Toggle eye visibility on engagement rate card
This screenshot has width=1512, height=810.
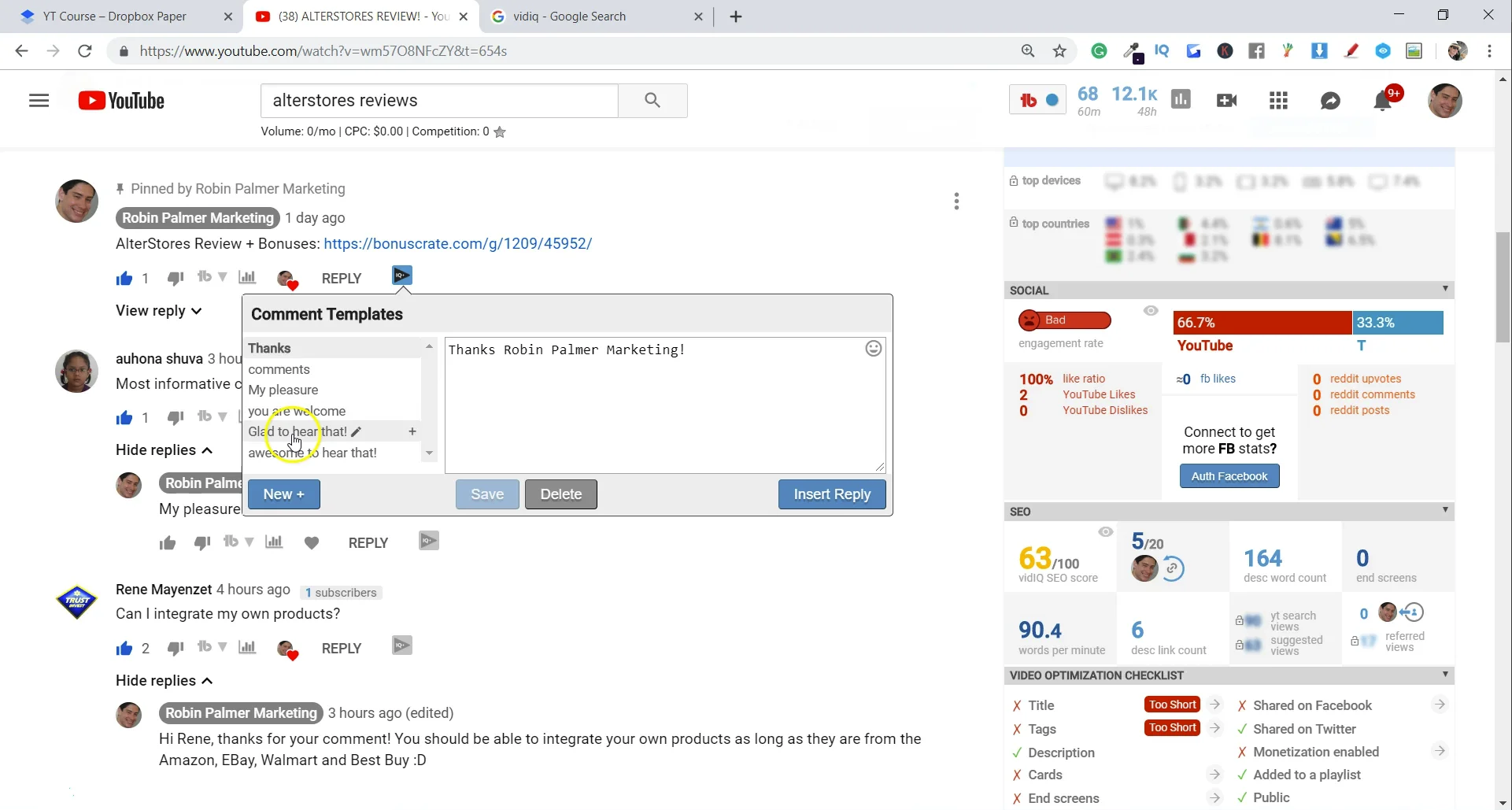tap(1151, 311)
